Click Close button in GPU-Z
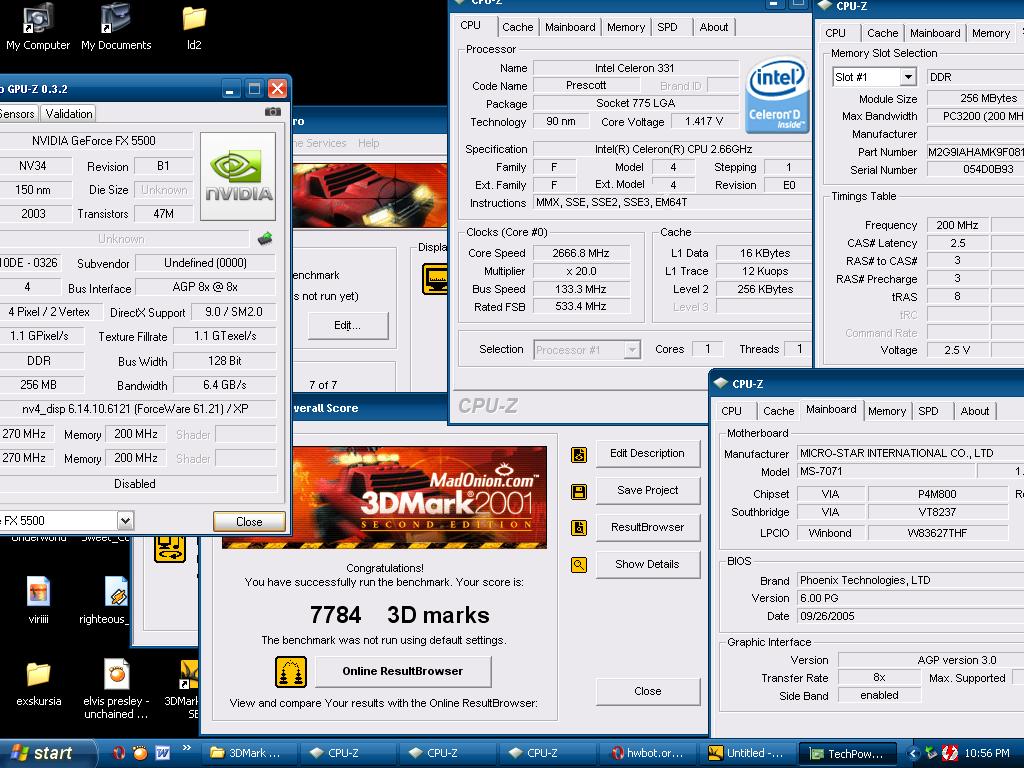The width and height of the screenshot is (1024, 768). pyautogui.click(x=249, y=522)
